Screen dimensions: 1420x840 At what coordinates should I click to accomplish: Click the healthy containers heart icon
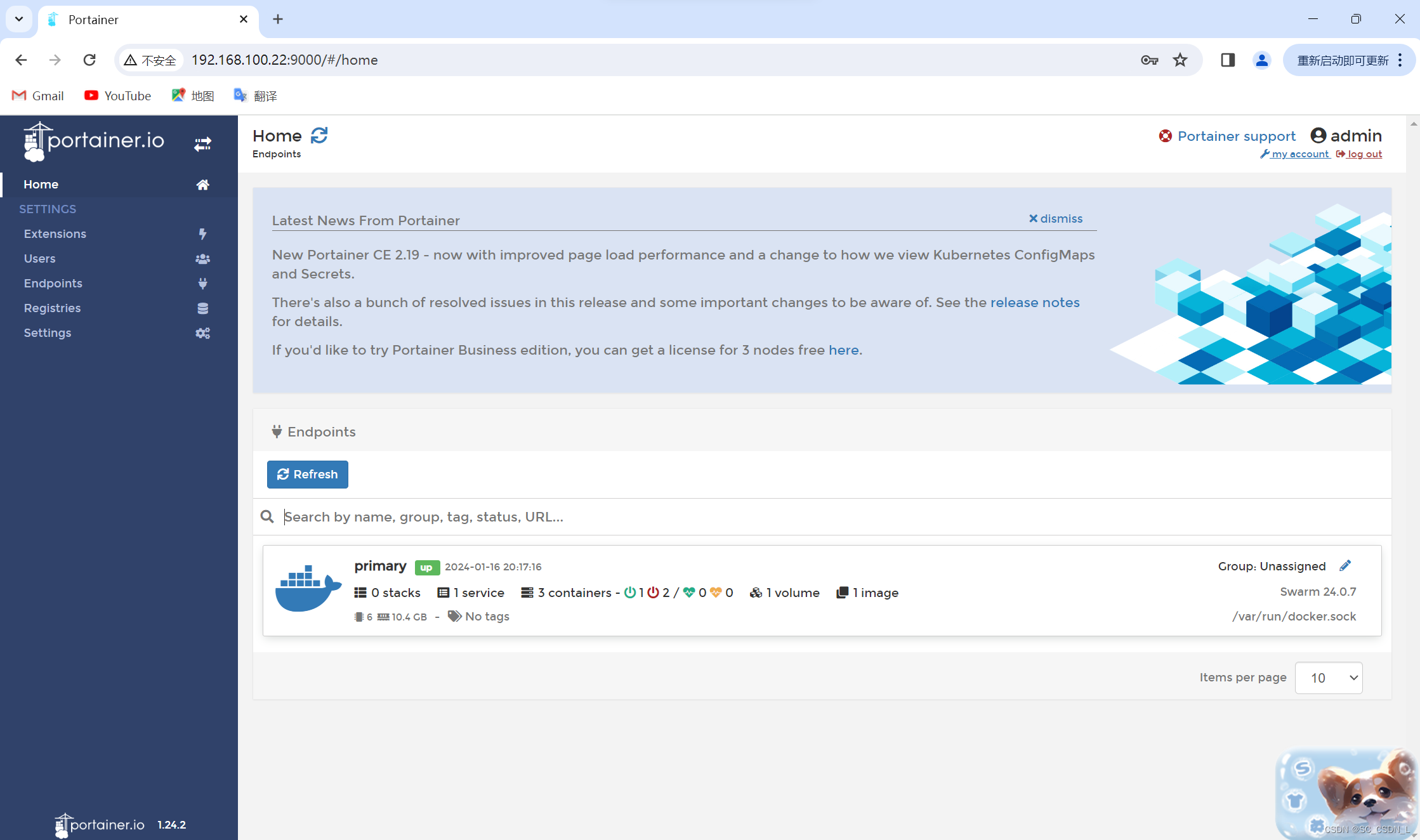(x=689, y=593)
